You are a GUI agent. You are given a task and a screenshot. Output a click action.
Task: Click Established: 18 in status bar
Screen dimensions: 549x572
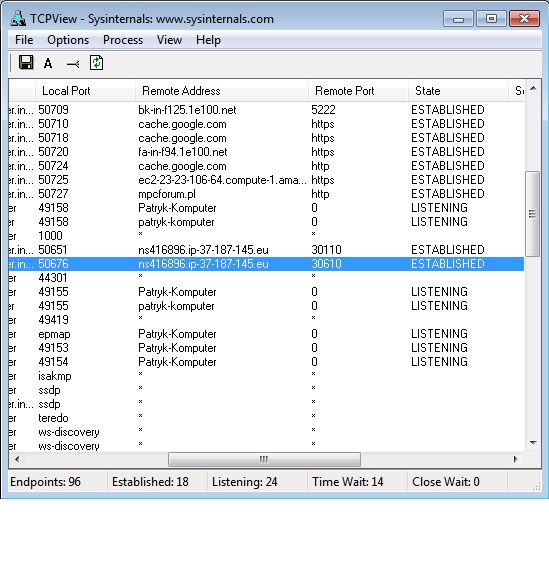point(150,482)
